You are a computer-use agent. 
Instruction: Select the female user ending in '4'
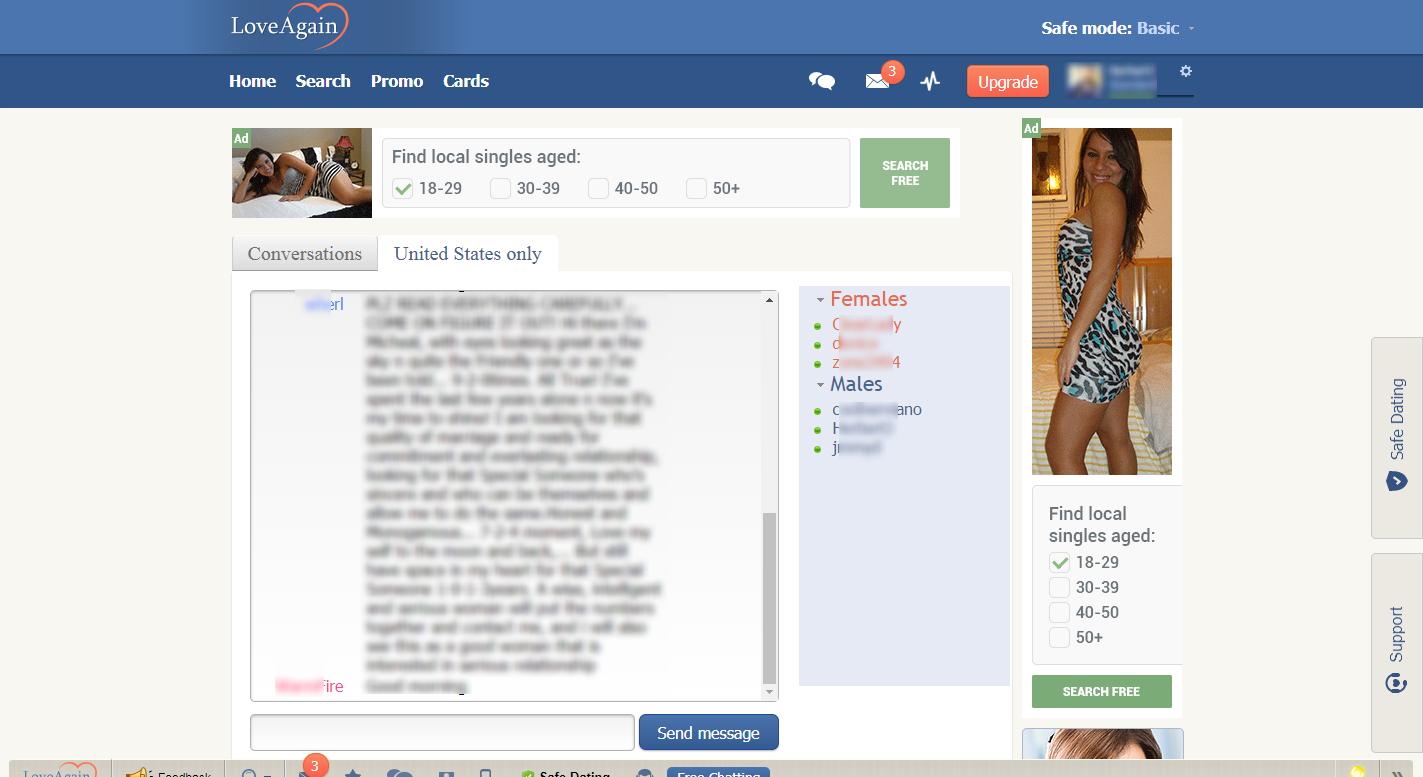tap(866, 362)
